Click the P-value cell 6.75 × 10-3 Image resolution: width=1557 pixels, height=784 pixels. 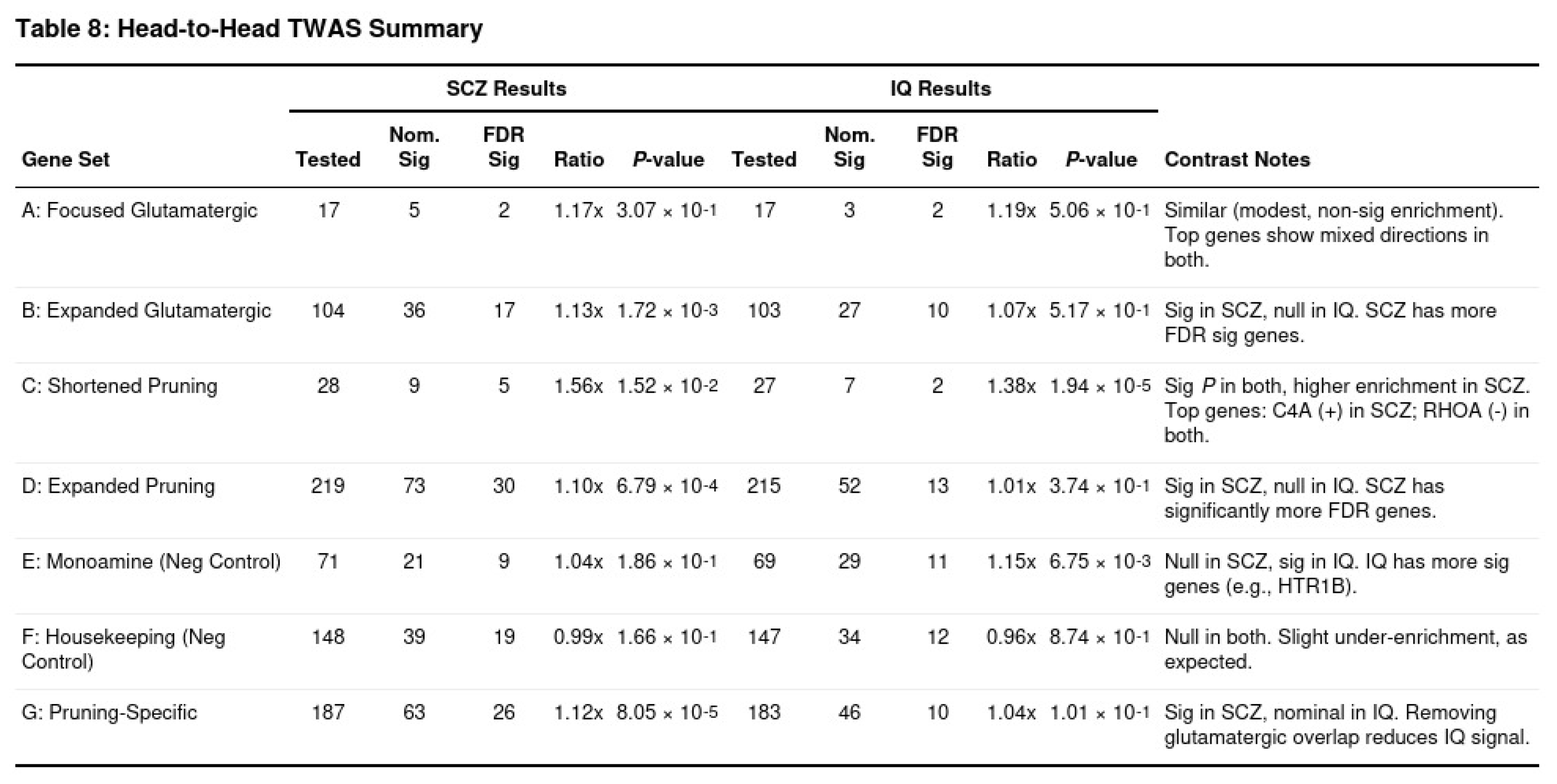[1099, 562]
